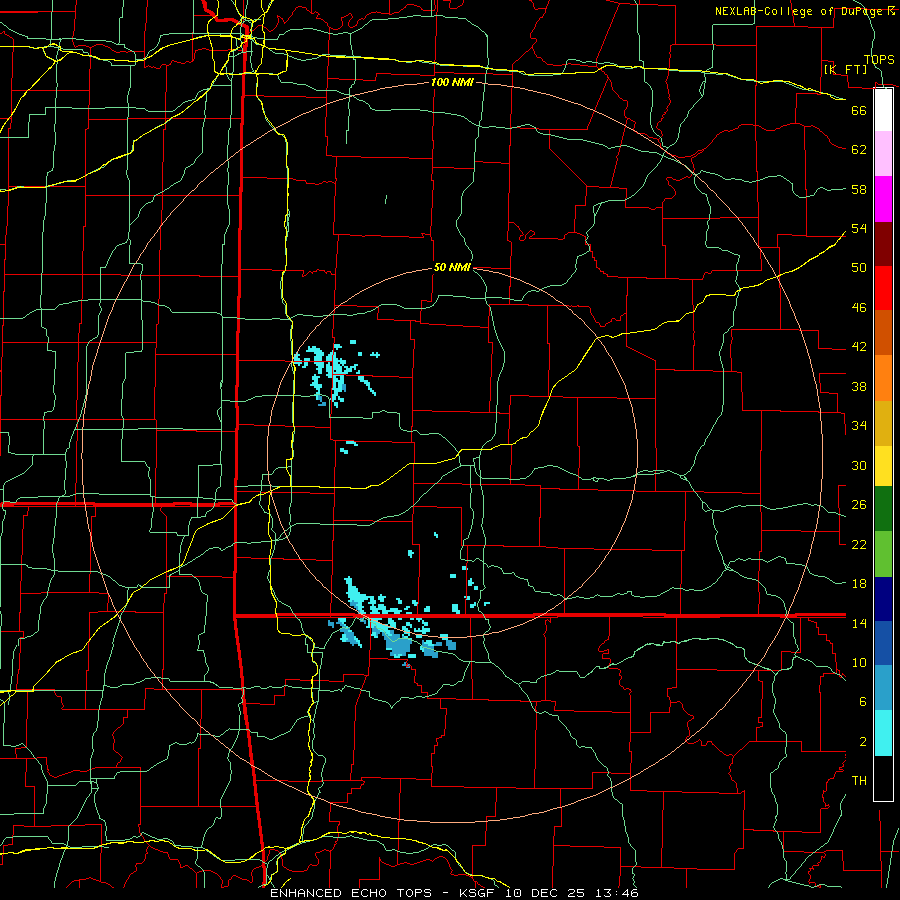Click the magenta legend swatch
This screenshot has height=900, width=900.
[883, 199]
